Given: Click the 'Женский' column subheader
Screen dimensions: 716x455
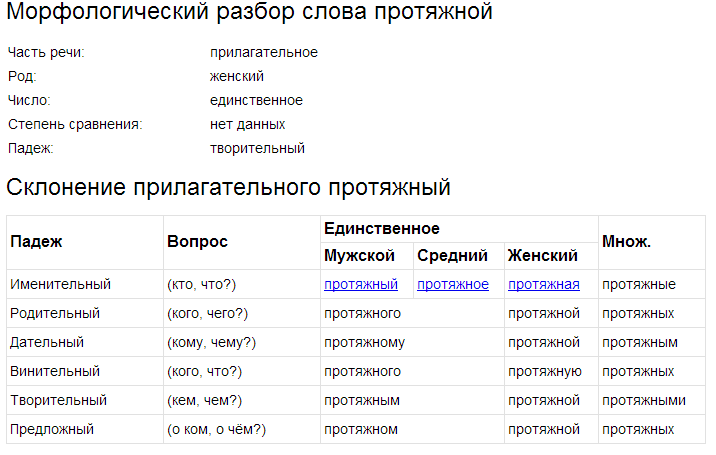Looking at the screenshot, I should 543,256.
